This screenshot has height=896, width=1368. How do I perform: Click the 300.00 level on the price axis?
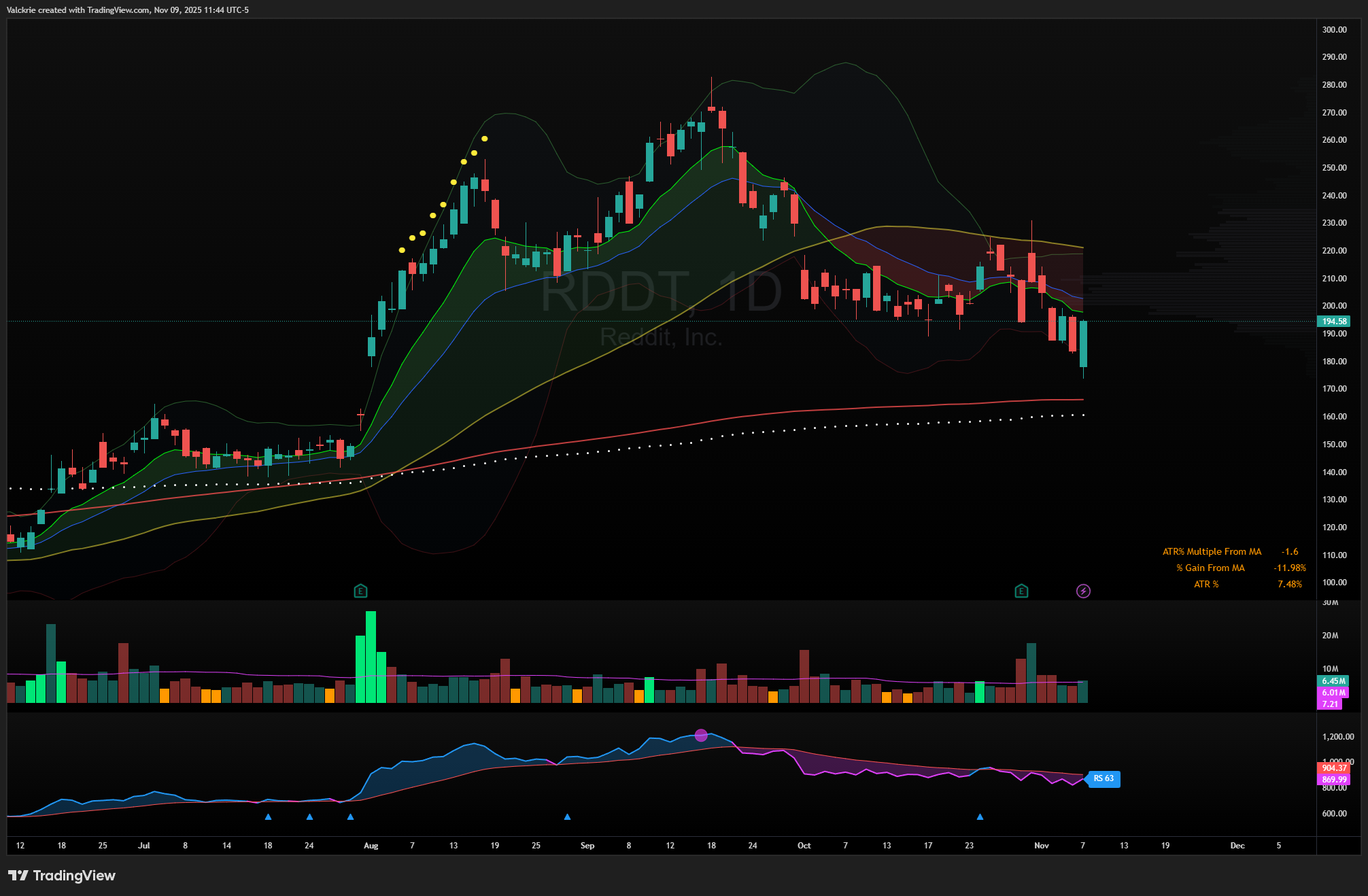(1334, 29)
